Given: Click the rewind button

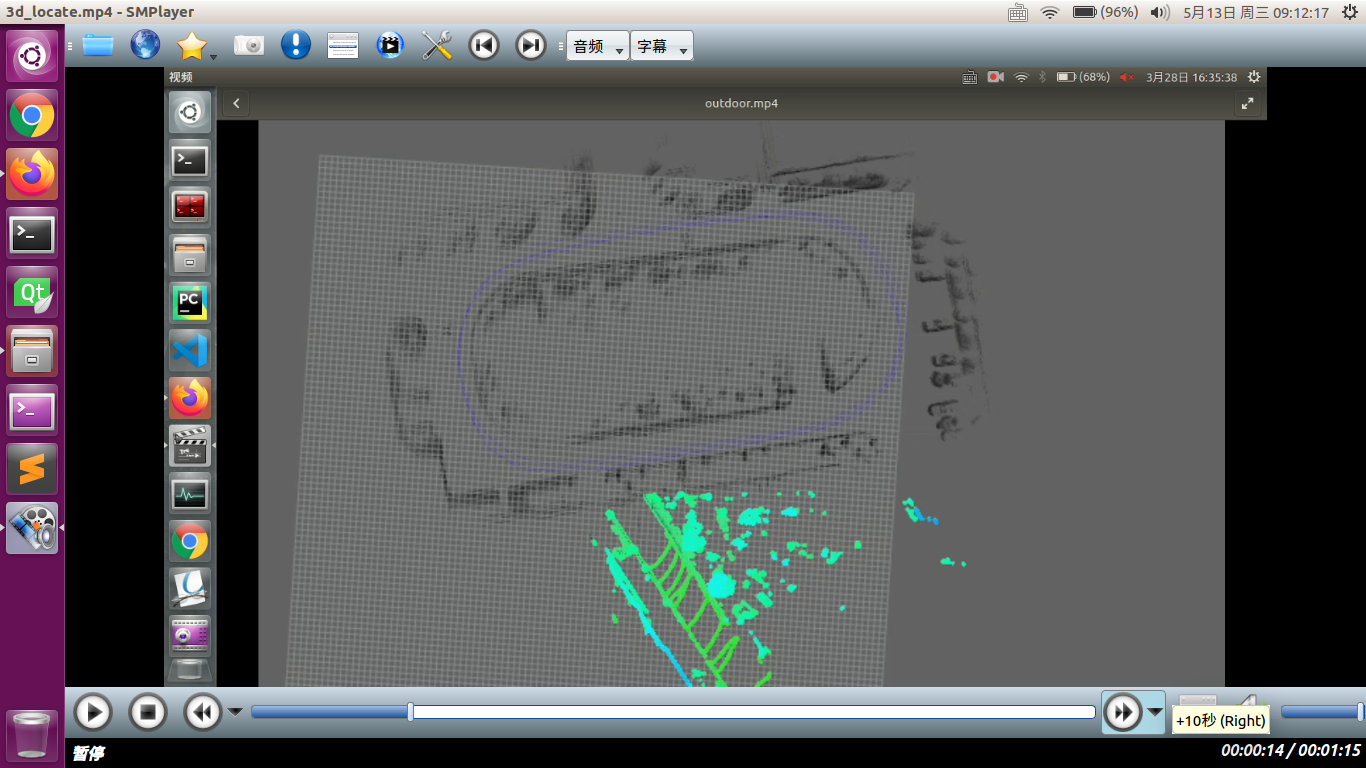Looking at the screenshot, I should coord(203,713).
